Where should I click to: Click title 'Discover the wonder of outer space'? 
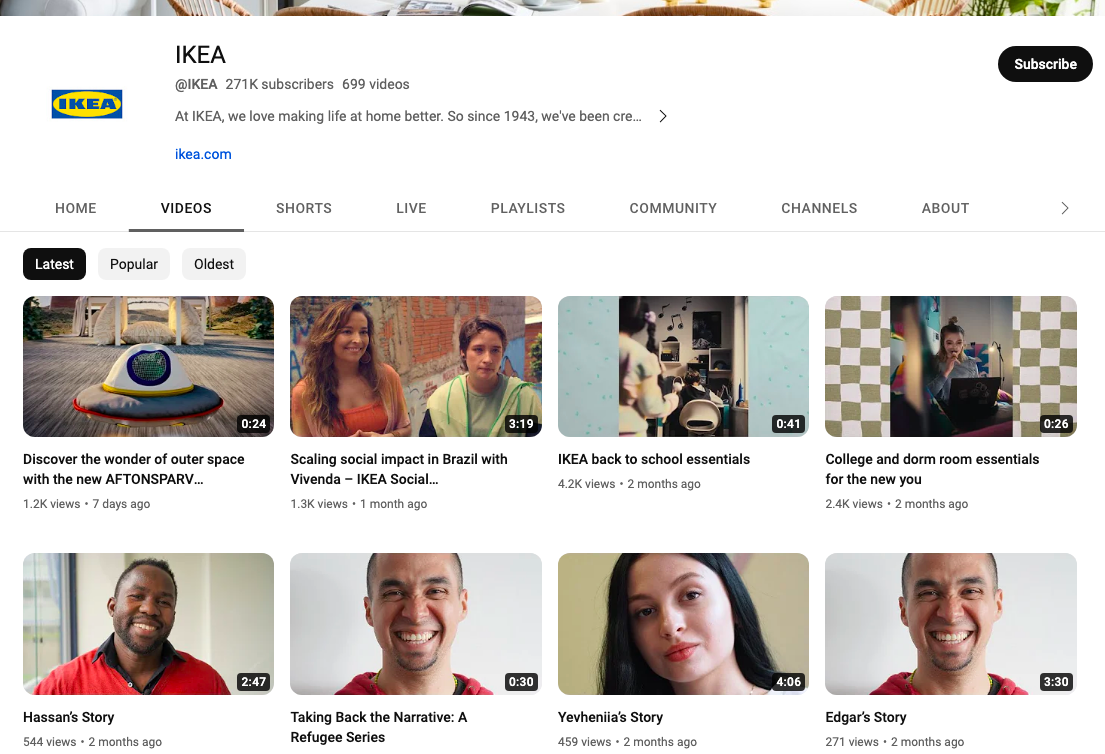(x=134, y=469)
